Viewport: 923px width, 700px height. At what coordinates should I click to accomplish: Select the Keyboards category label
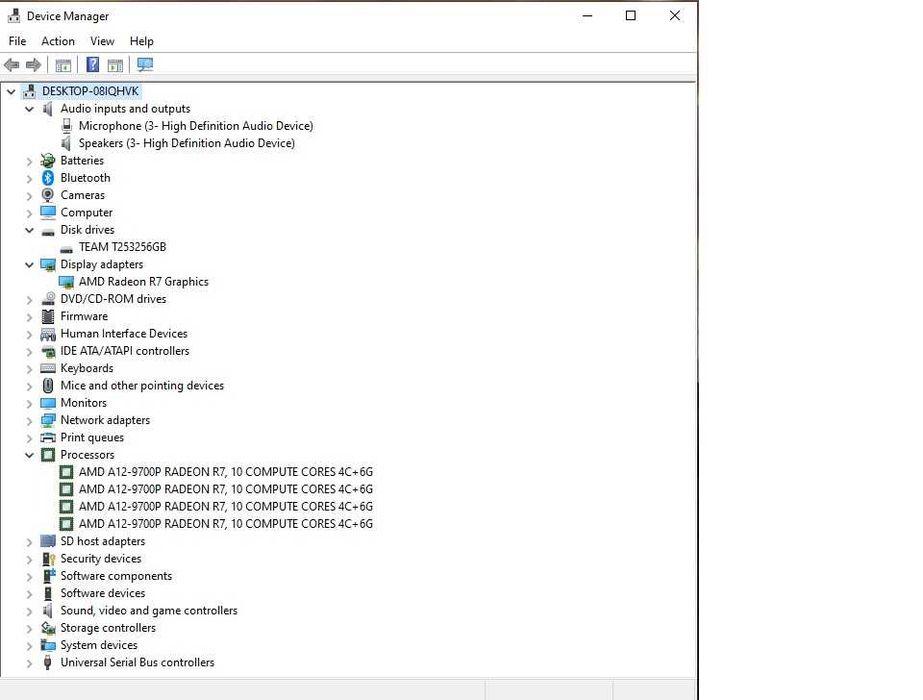87,369
